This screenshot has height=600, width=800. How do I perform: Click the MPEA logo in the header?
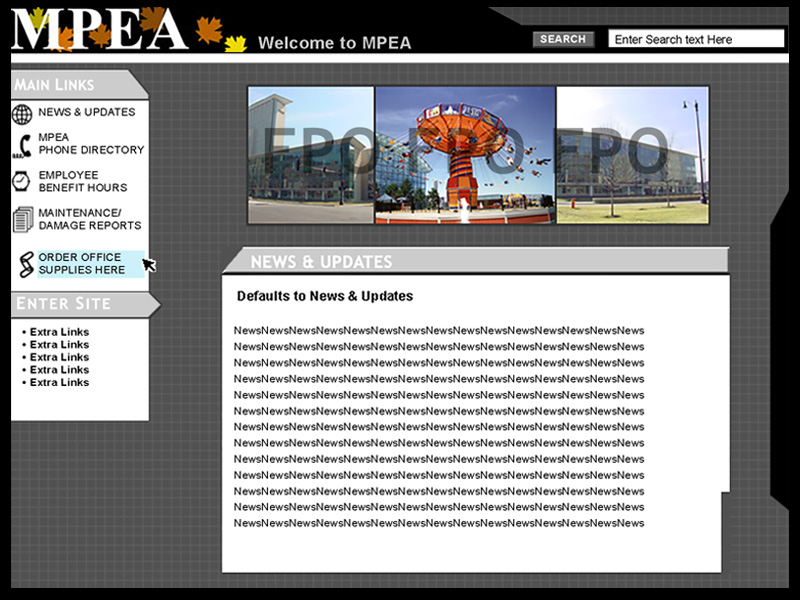coord(99,29)
